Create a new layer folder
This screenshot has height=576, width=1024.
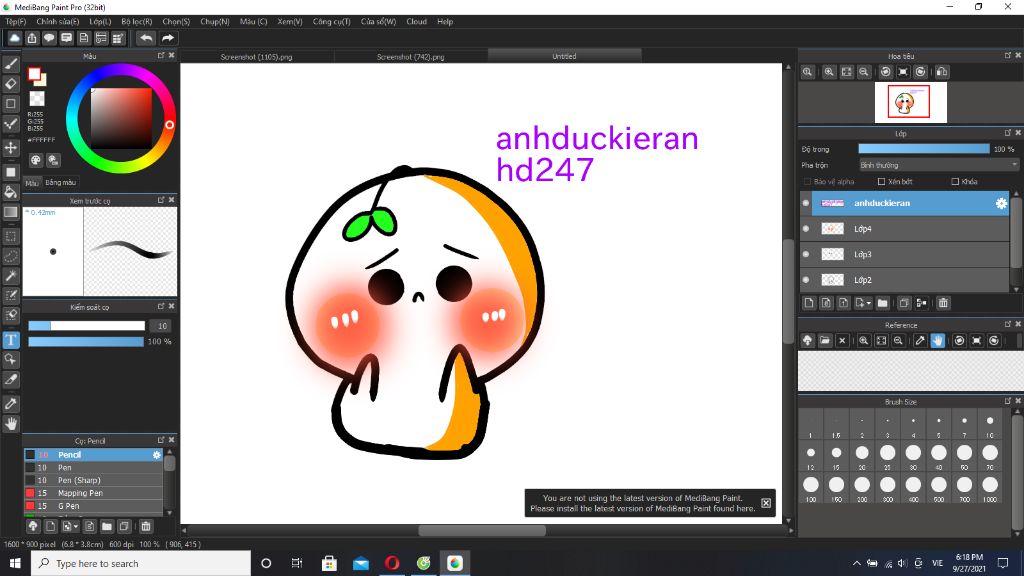pyautogui.click(x=882, y=303)
